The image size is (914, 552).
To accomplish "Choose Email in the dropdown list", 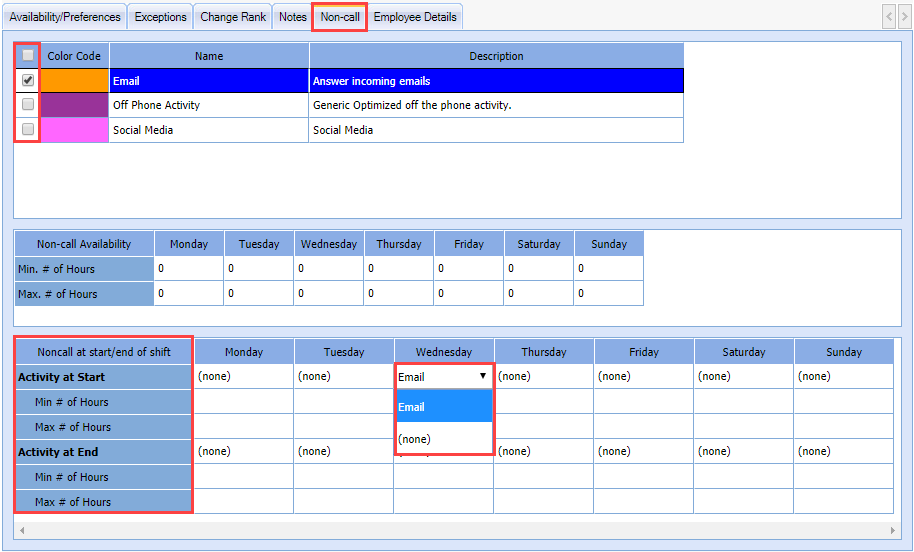I will (444, 407).
